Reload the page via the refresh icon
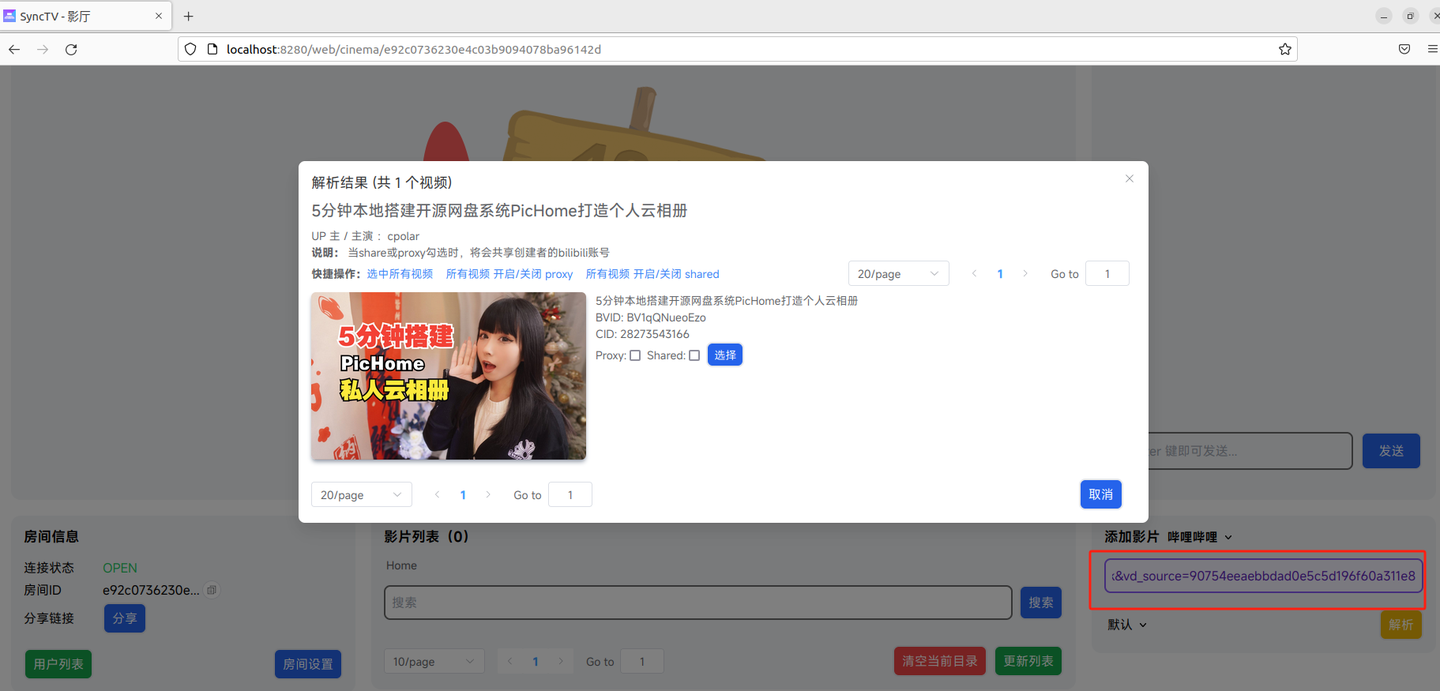The width and height of the screenshot is (1440, 691). (70, 48)
